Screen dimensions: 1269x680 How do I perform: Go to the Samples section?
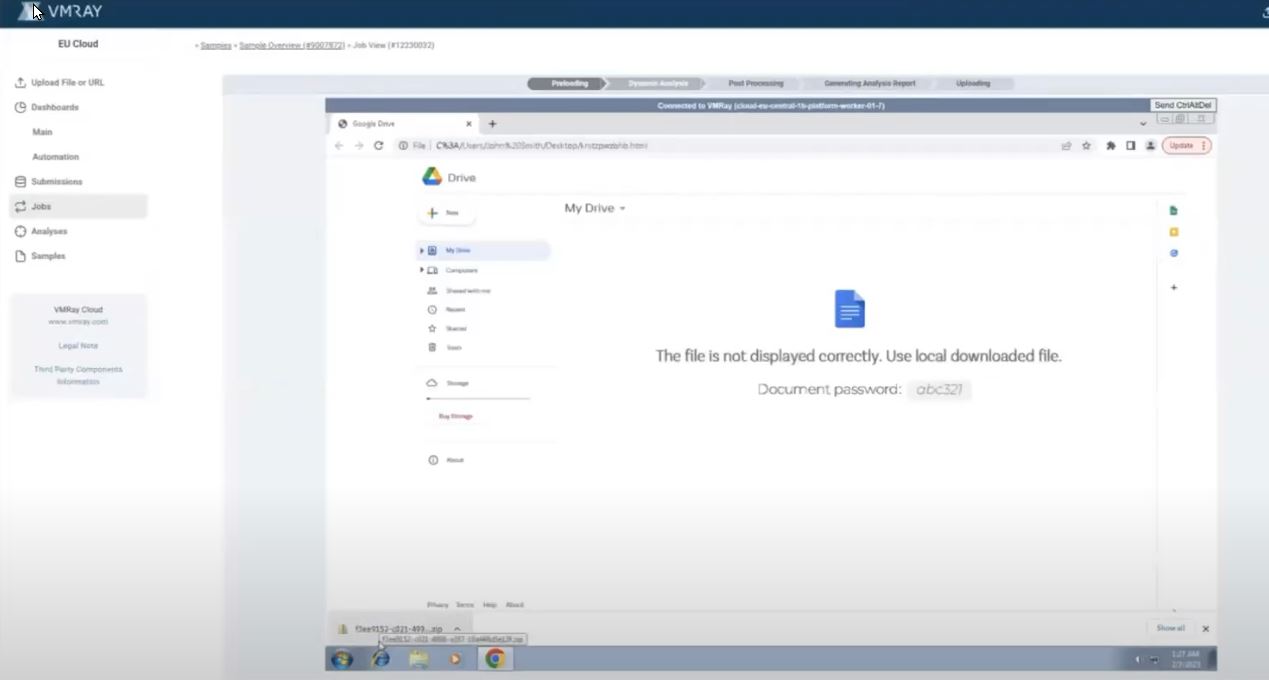[x=48, y=256]
